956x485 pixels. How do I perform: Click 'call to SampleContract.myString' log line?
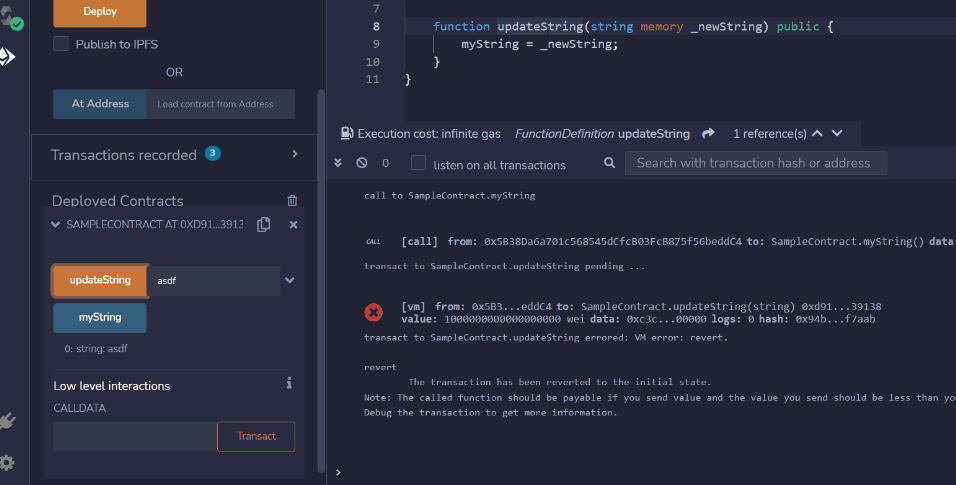tap(449, 195)
